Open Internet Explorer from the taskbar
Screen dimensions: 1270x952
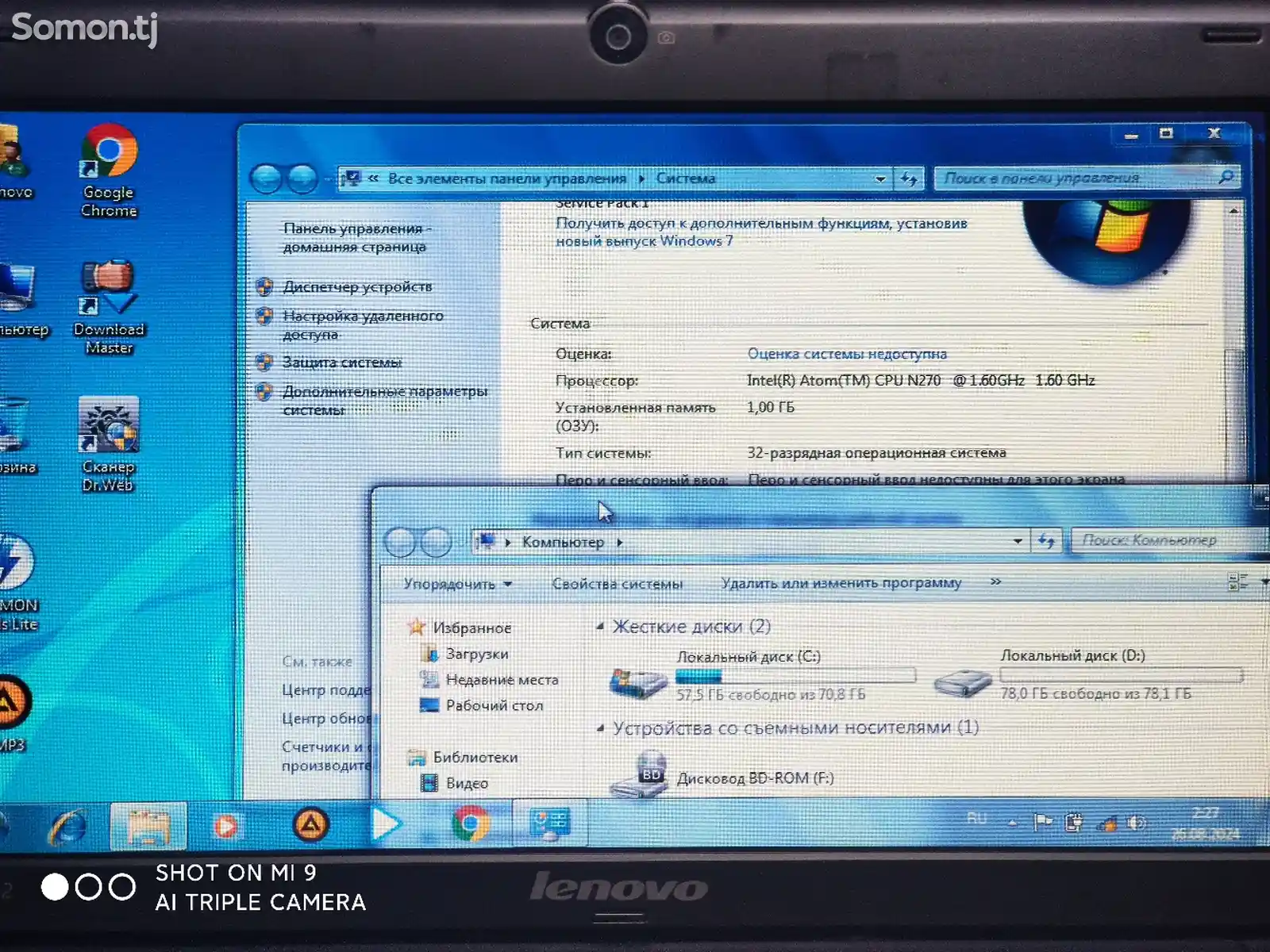tap(68, 826)
